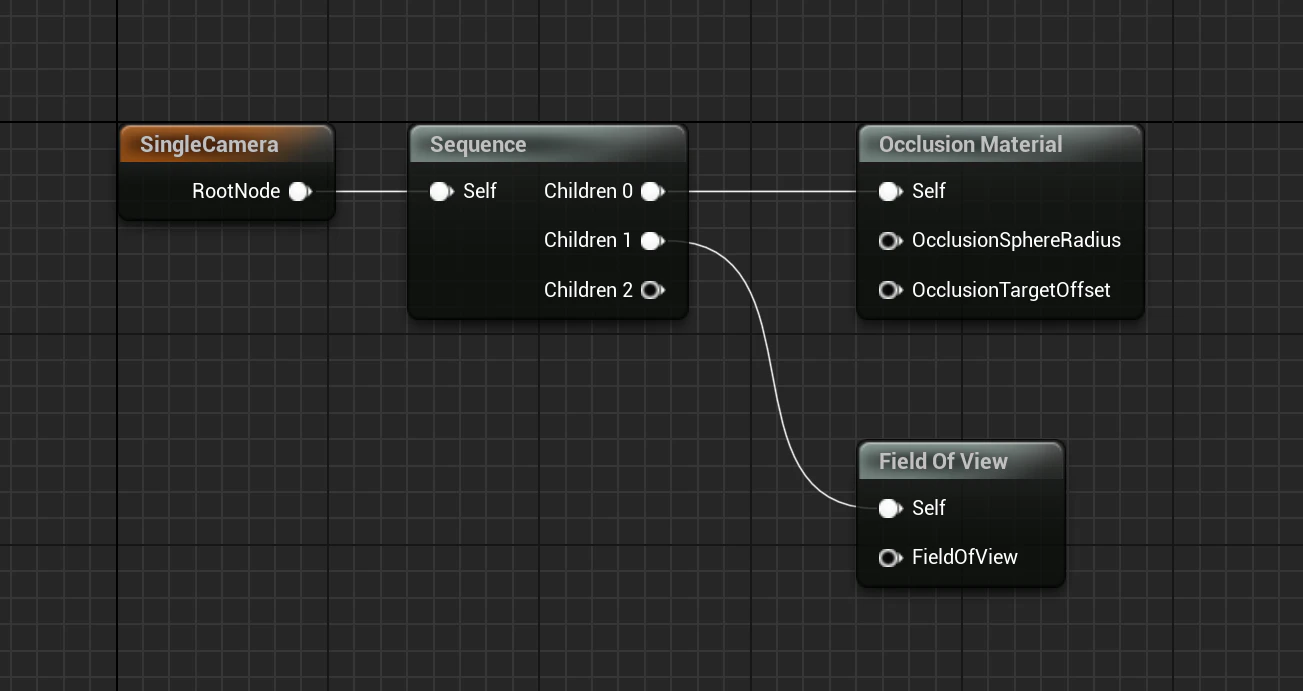Image resolution: width=1303 pixels, height=691 pixels.
Task: Click the unconnected Children 2 pin
Action: point(653,290)
